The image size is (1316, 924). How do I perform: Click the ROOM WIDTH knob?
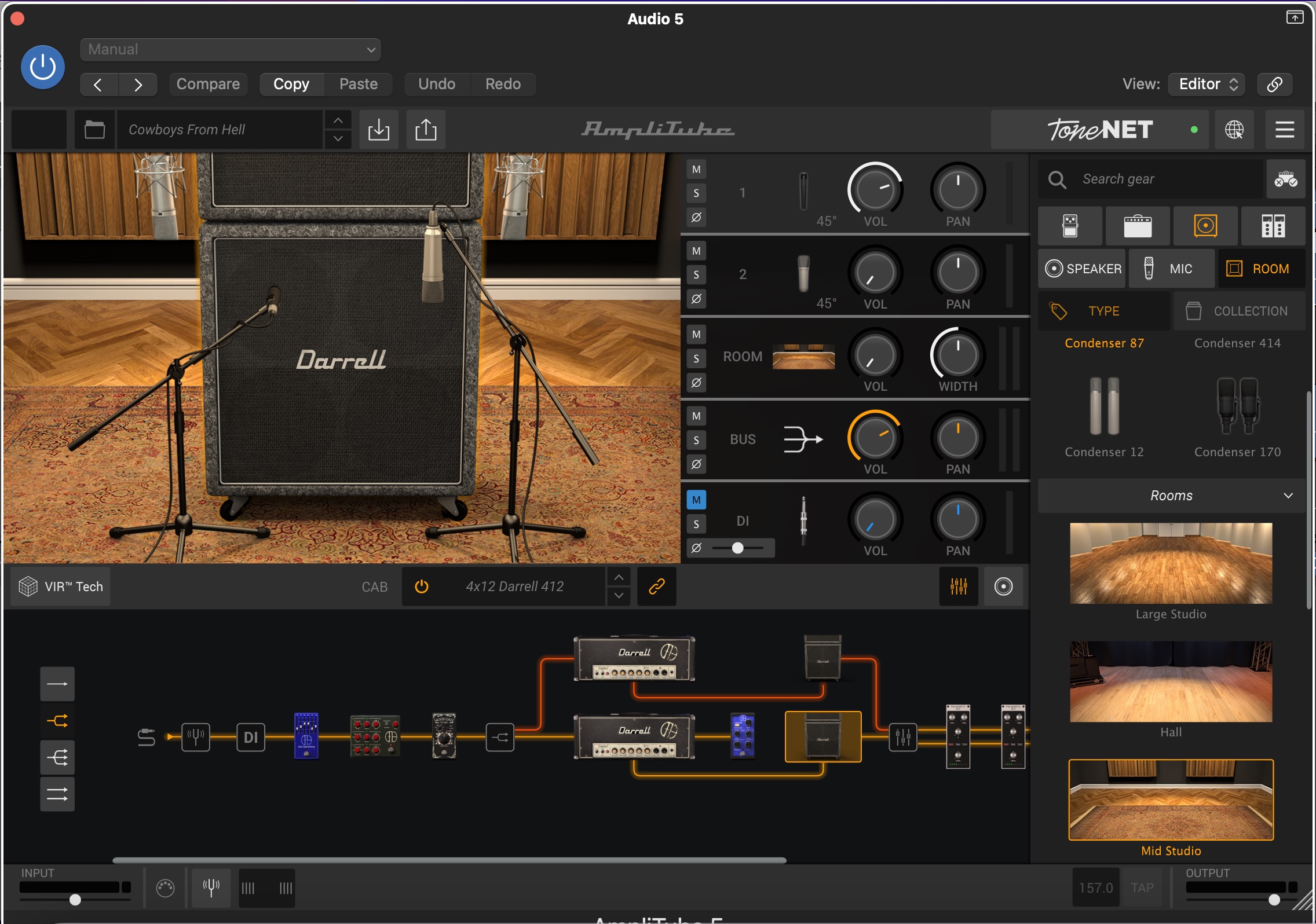[x=958, y=355]
